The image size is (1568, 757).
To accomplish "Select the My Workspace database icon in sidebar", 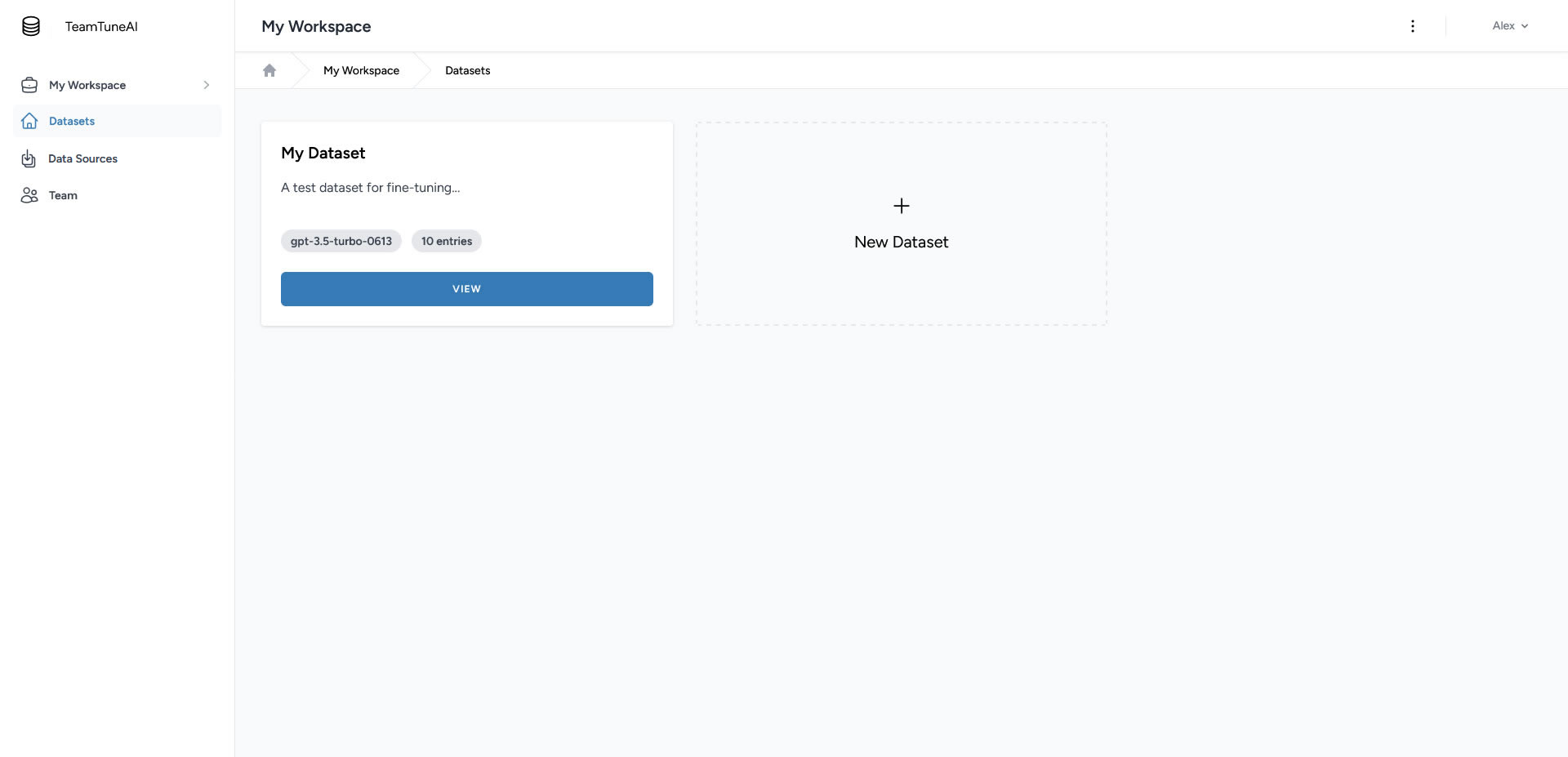I will (x=29, y=84).
